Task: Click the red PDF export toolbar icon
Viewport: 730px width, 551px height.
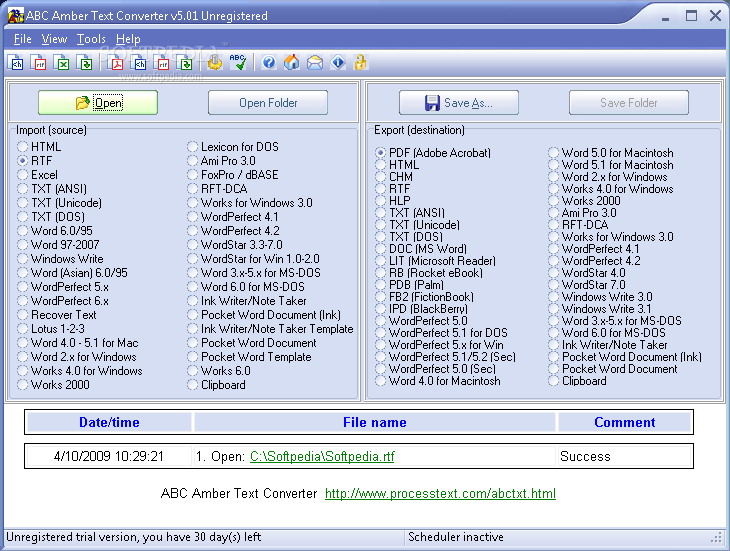Action: (x=116, y=62)
